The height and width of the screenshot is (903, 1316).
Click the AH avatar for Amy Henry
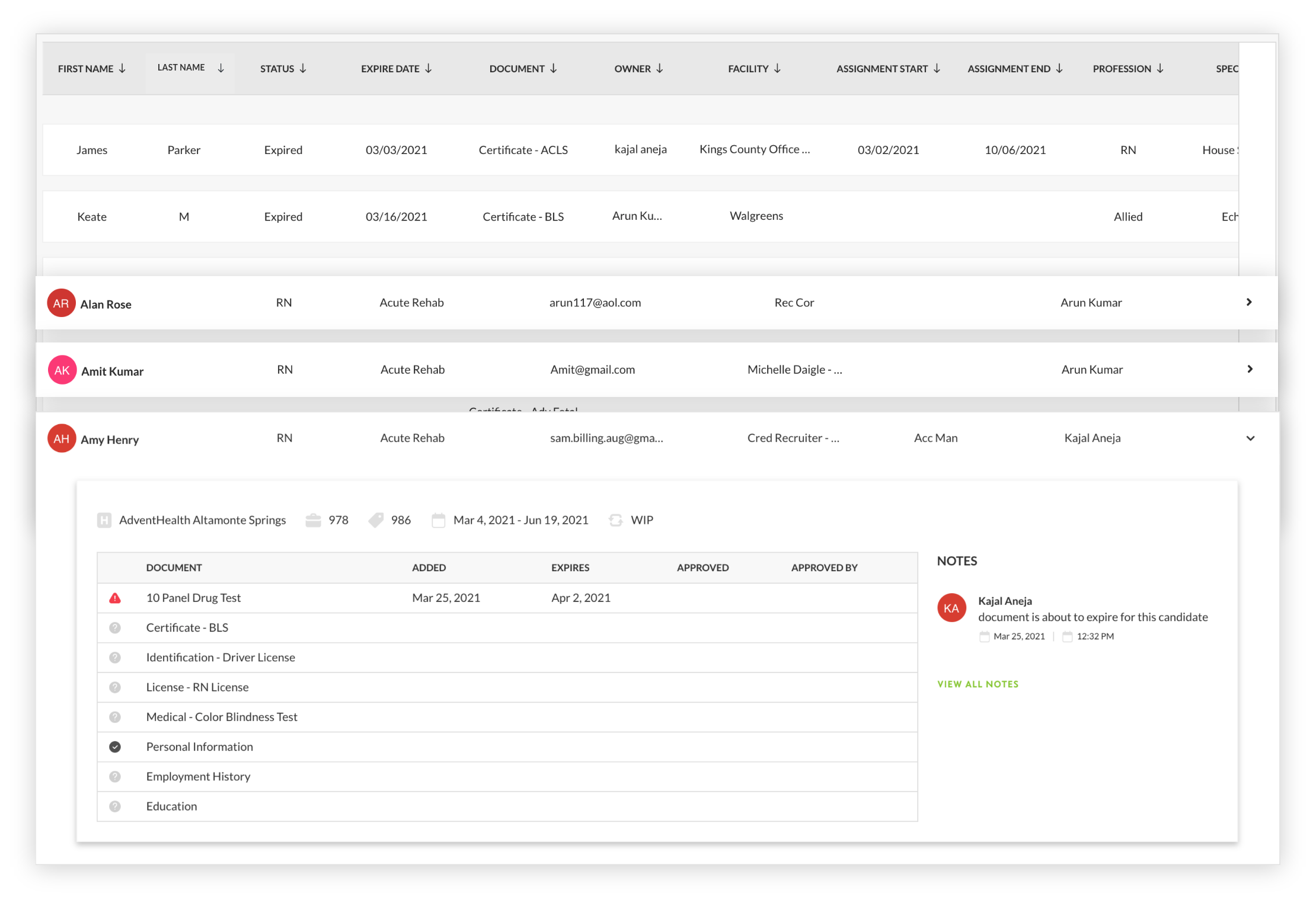click(x=62, y=439)
